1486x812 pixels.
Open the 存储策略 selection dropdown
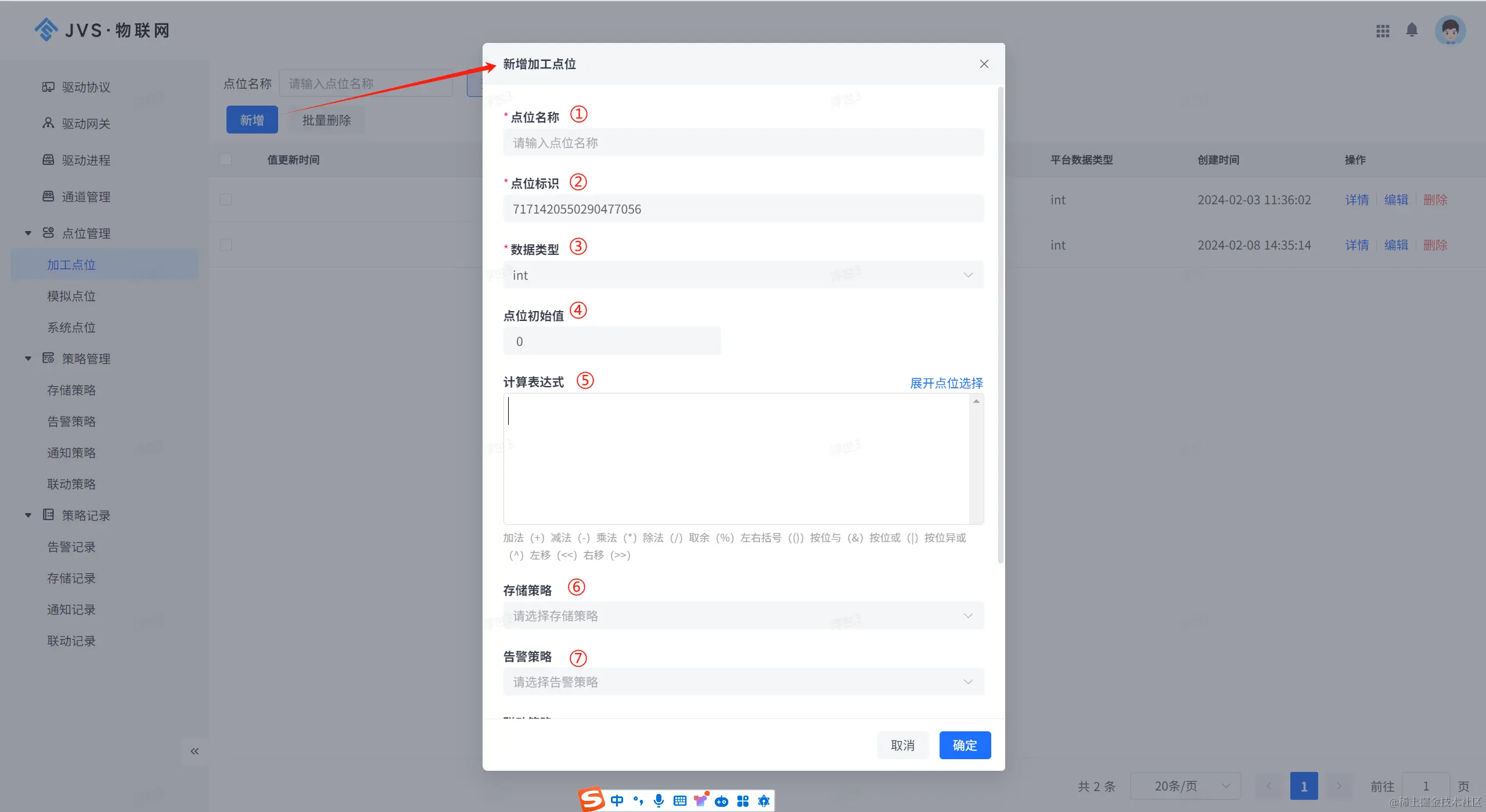point(743,616)
